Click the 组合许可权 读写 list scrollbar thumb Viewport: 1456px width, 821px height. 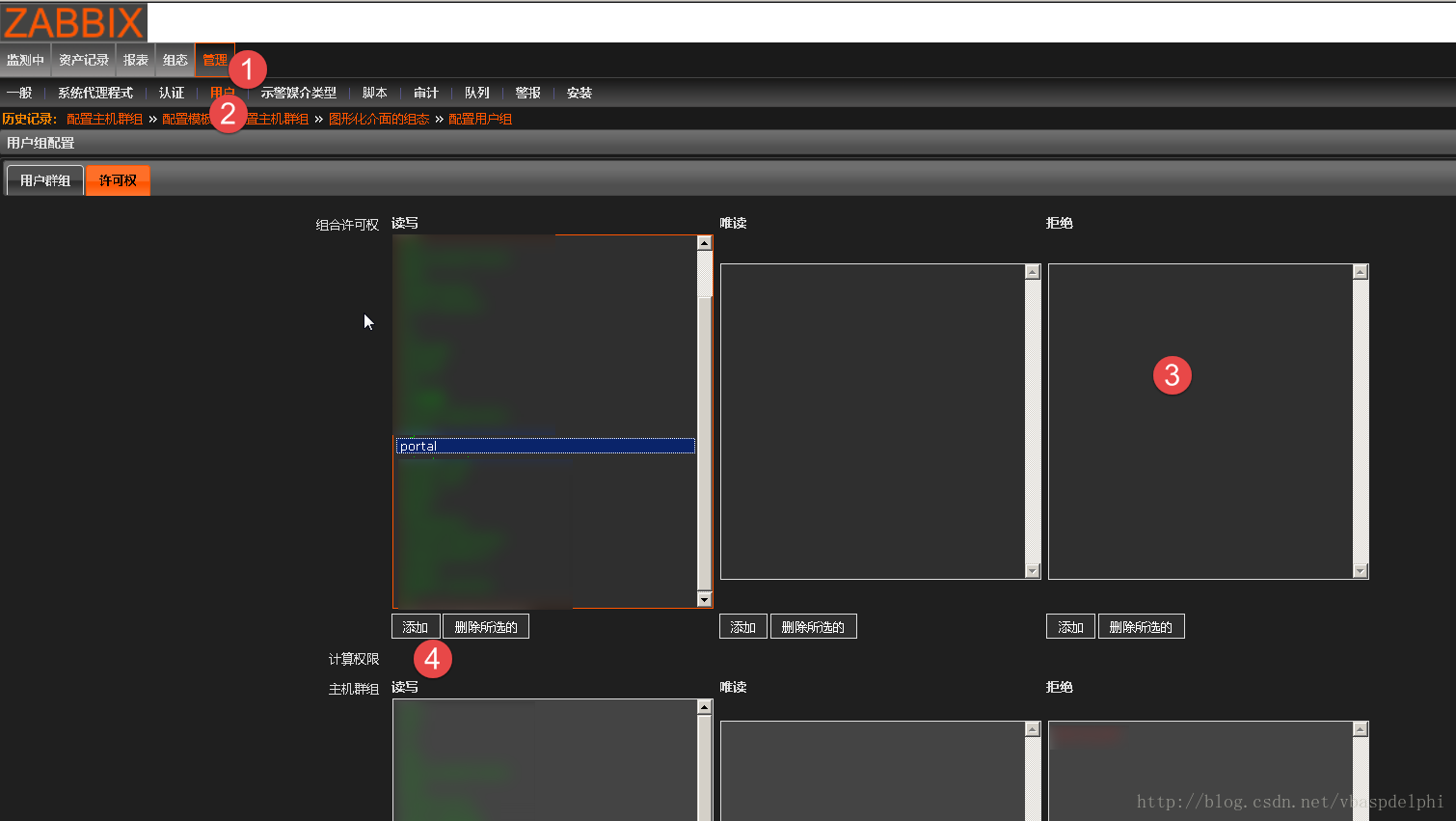[x=705, y=444]
